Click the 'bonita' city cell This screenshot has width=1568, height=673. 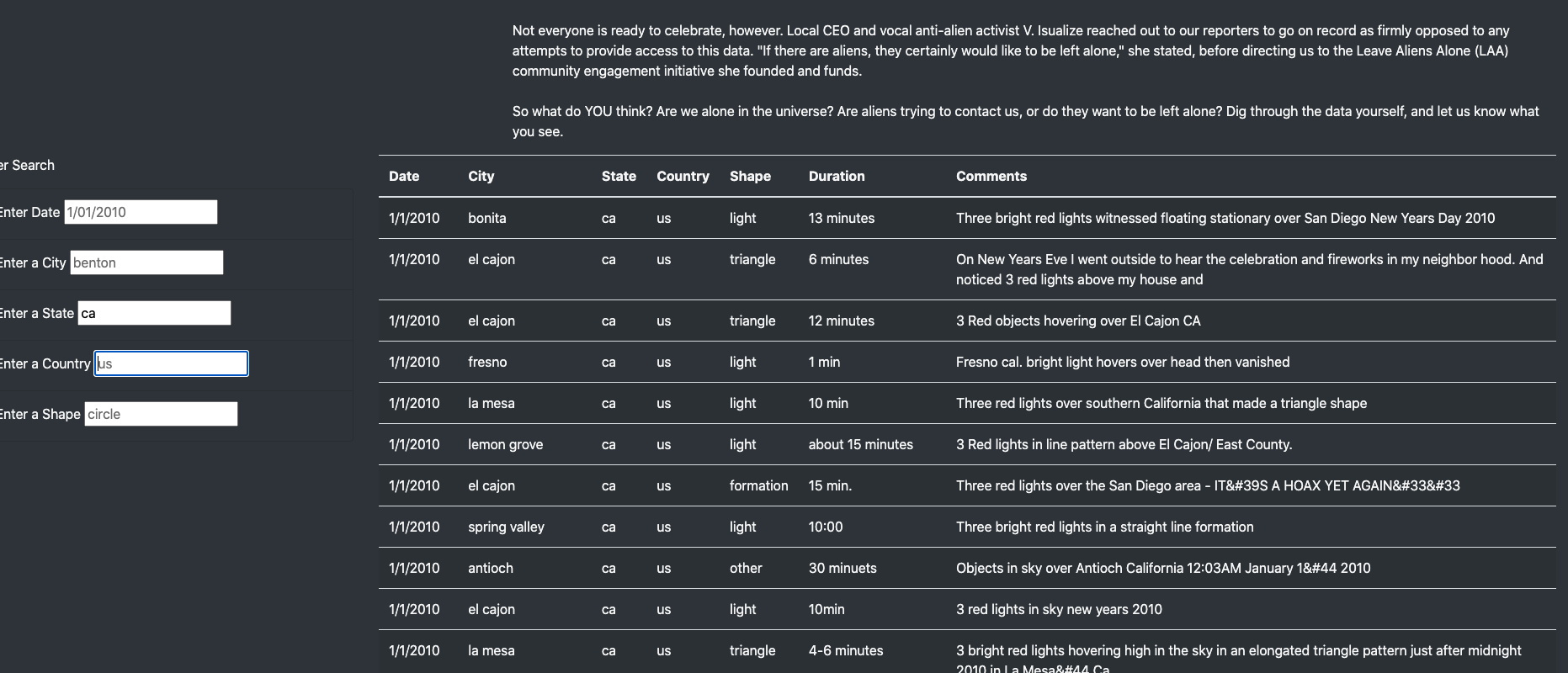tap(487, 218)
